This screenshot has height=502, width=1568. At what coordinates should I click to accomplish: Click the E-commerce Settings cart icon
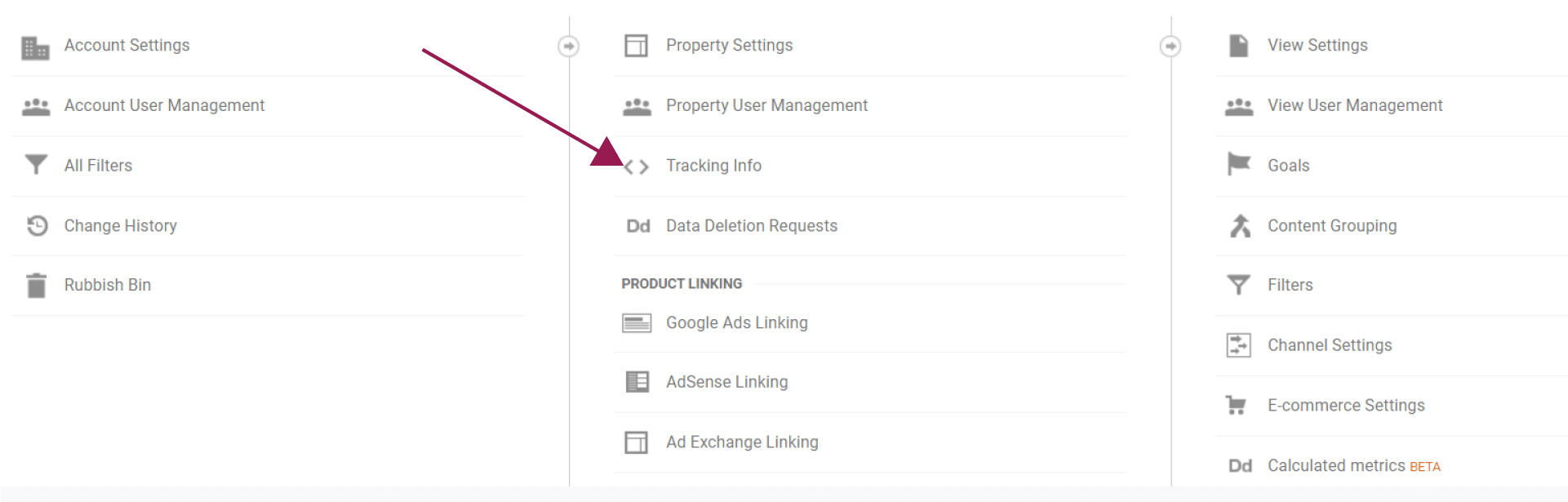click(1237, 405)
